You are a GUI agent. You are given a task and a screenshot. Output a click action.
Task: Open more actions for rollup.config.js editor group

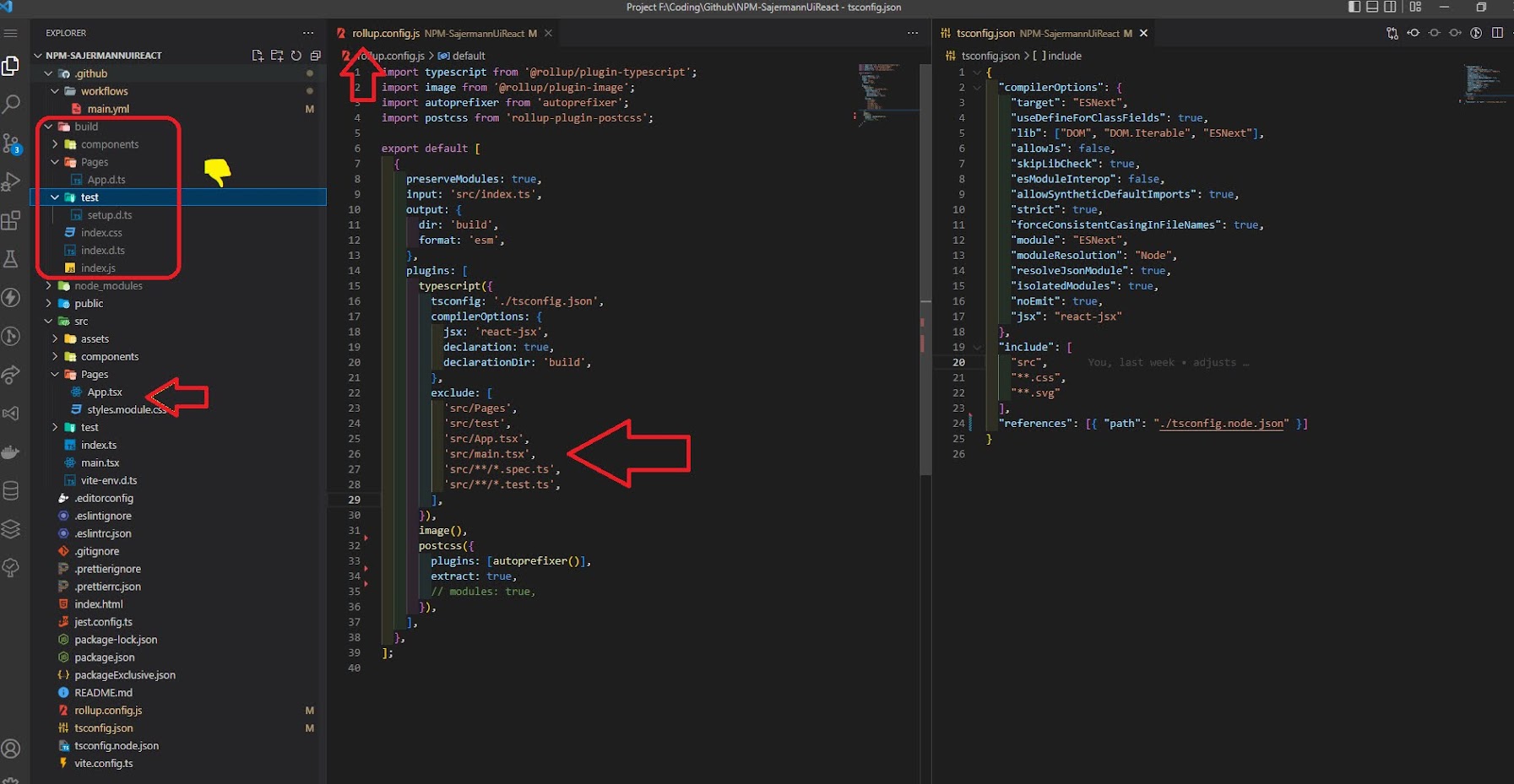point(913,33)
